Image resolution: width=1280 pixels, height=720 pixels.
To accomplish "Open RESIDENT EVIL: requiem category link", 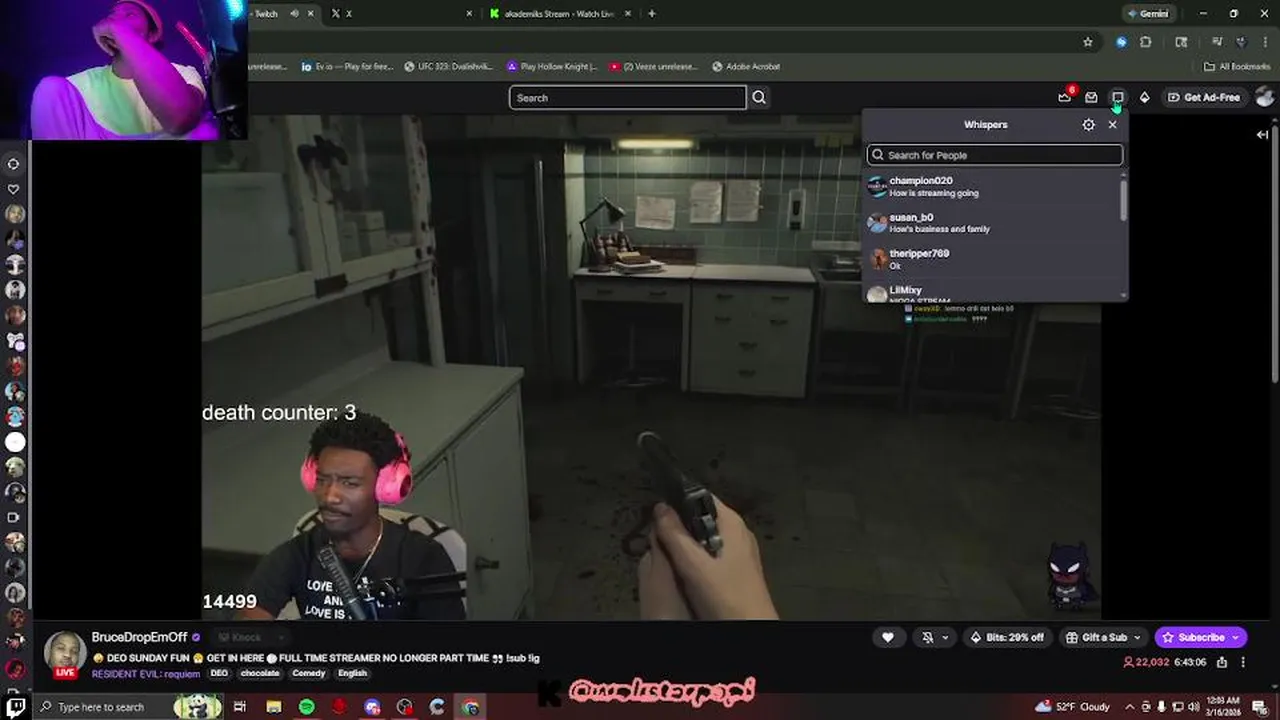I will coord(146,673).
